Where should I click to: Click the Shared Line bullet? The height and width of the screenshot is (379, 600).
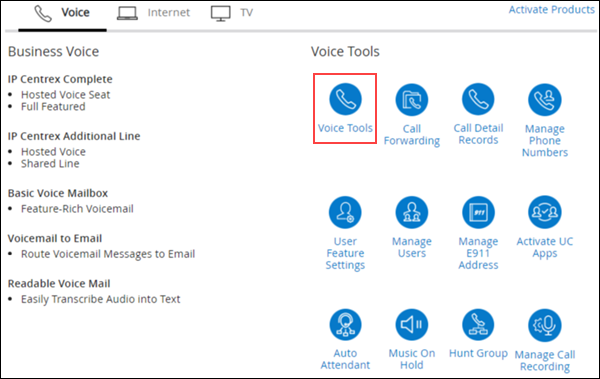[50, 163]
